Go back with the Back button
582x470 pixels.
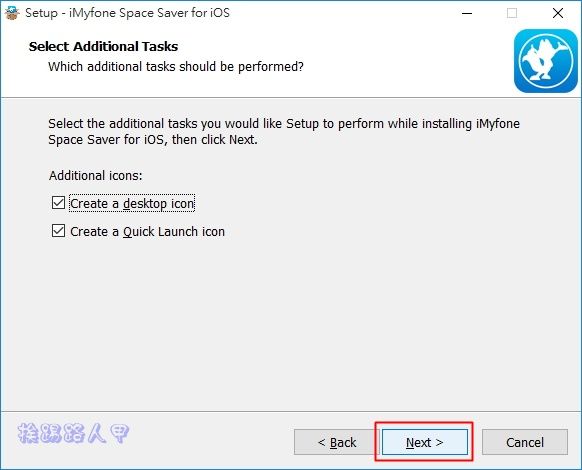(337, 442)
